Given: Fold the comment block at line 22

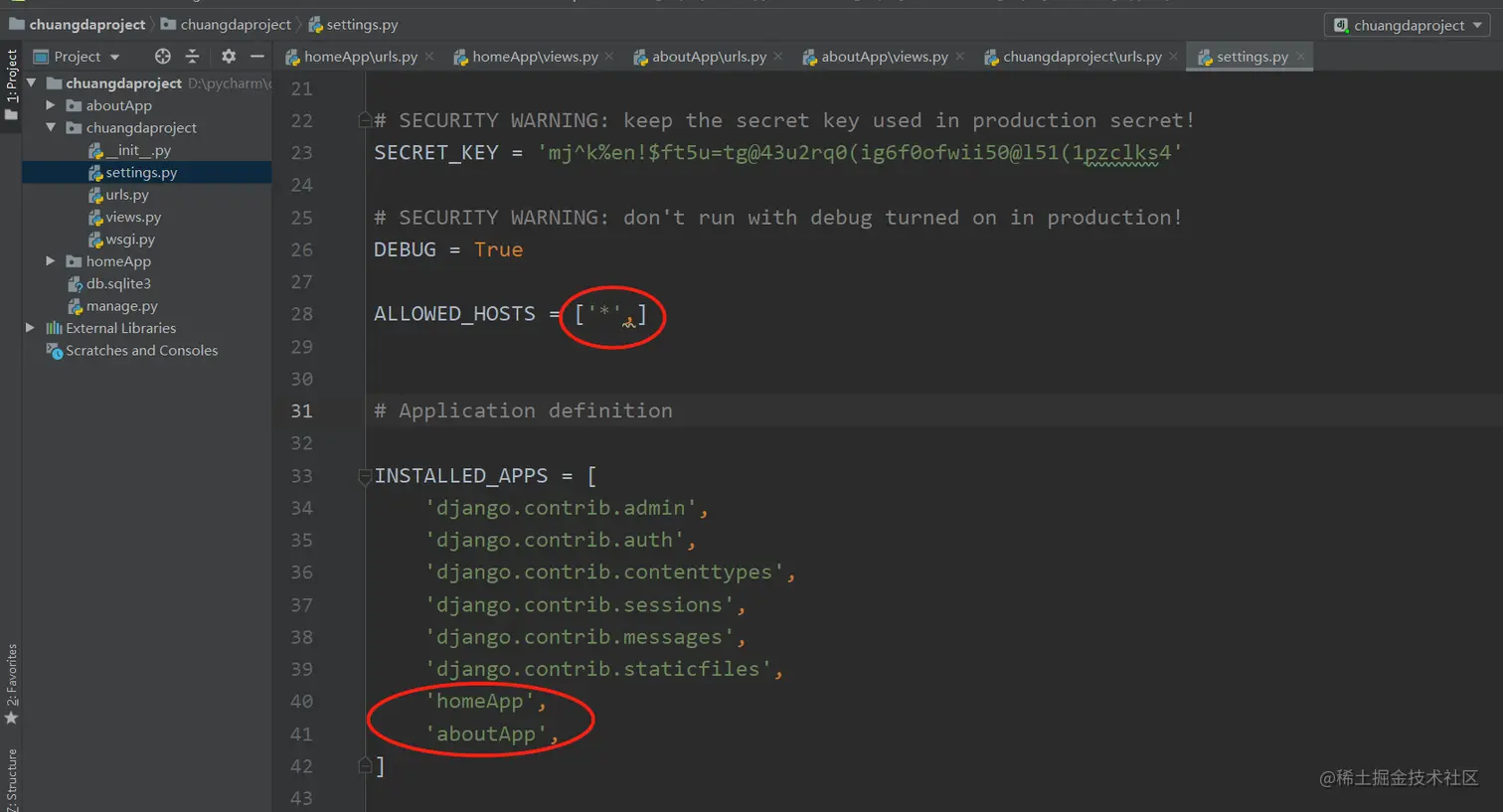Looking at the screenshot, I should (x=365, y=120).
